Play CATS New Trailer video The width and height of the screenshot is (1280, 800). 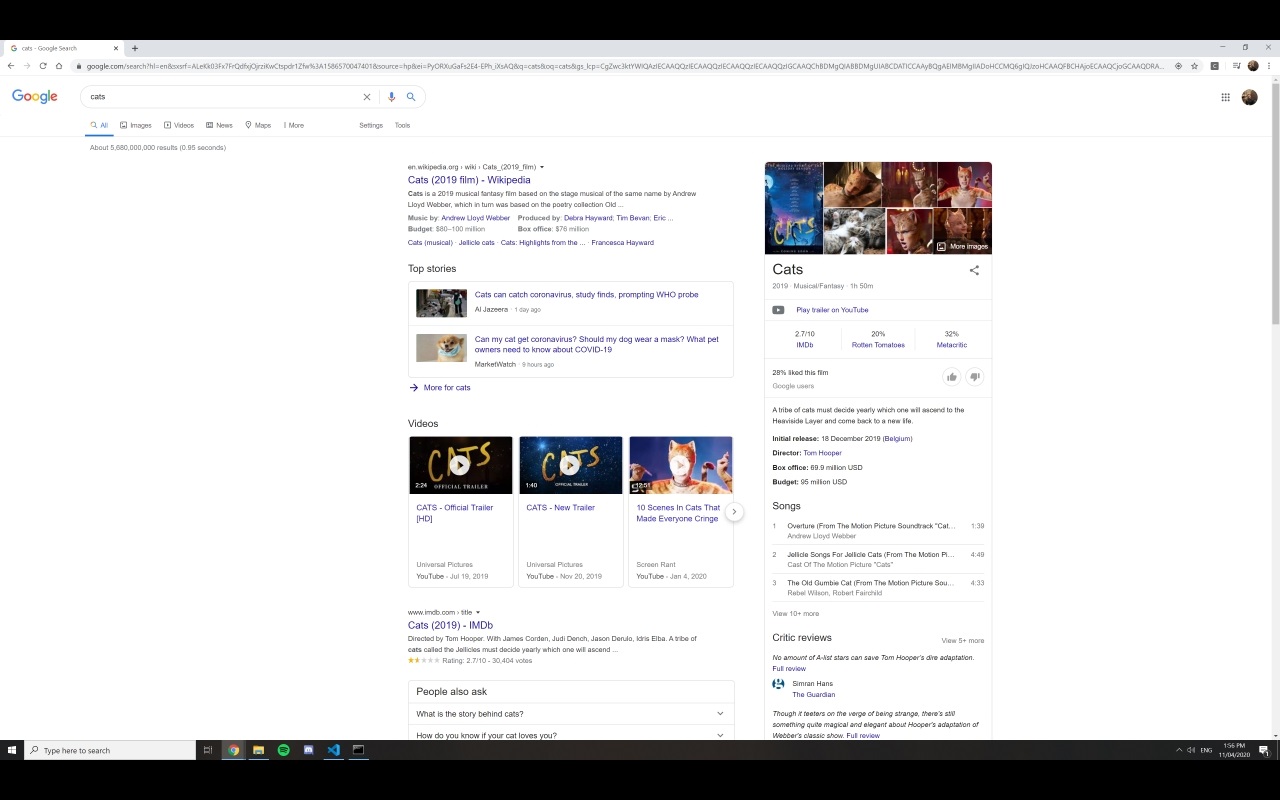click(x=570, y=465)
